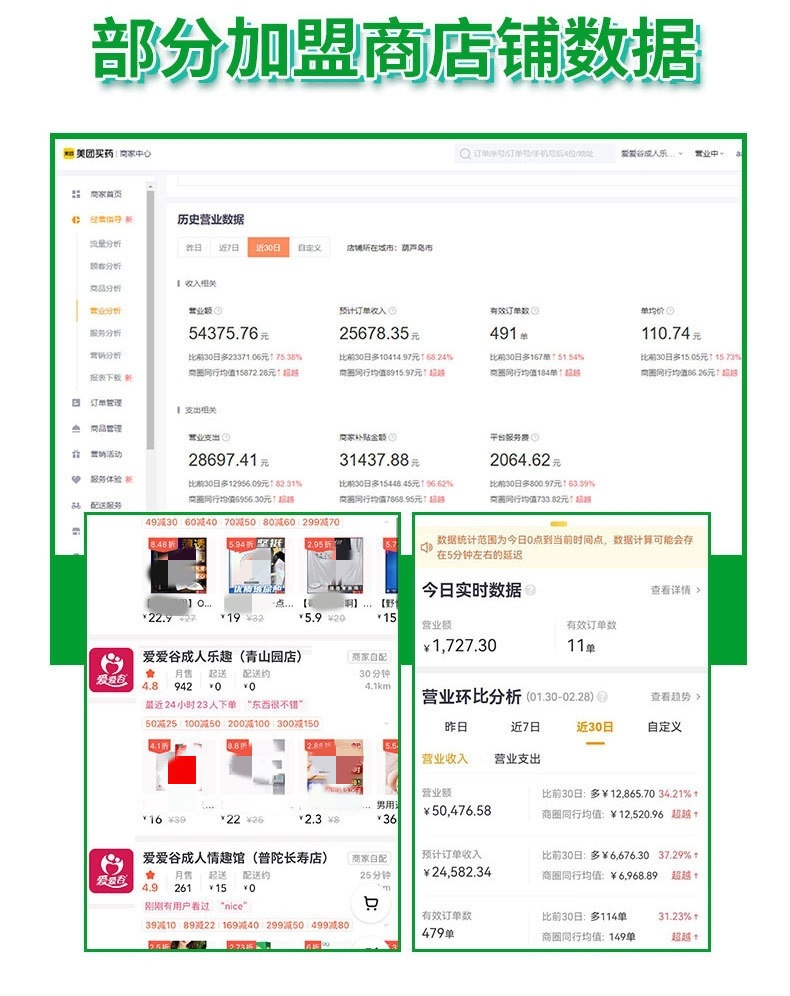Click the 商品管理 sidebar icon
This screenshot has height=996, width=790.
pos(76,428)
